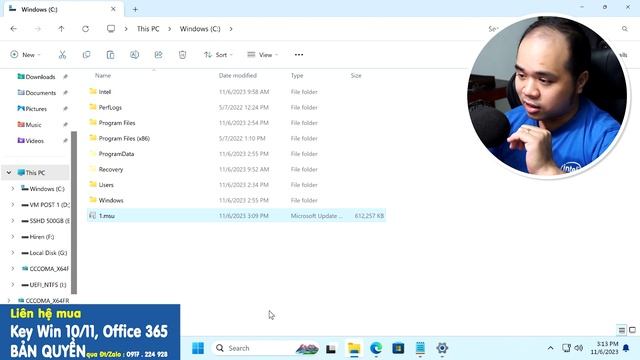Image resolution: width=640 pixels, height=360 pixels.
Task: Expand VM POST 1 (D:) drive node
Action: 12,204
